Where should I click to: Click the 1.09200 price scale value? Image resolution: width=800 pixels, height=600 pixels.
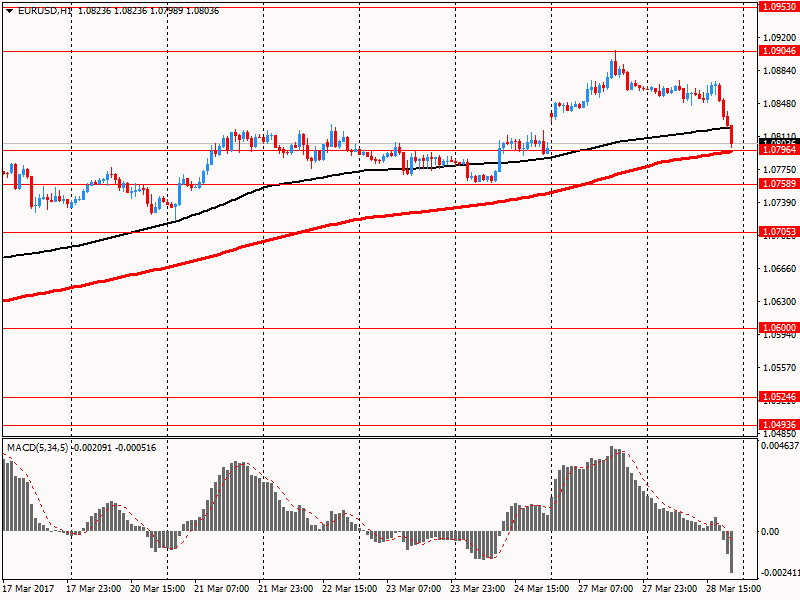click(x=779, y=37)
